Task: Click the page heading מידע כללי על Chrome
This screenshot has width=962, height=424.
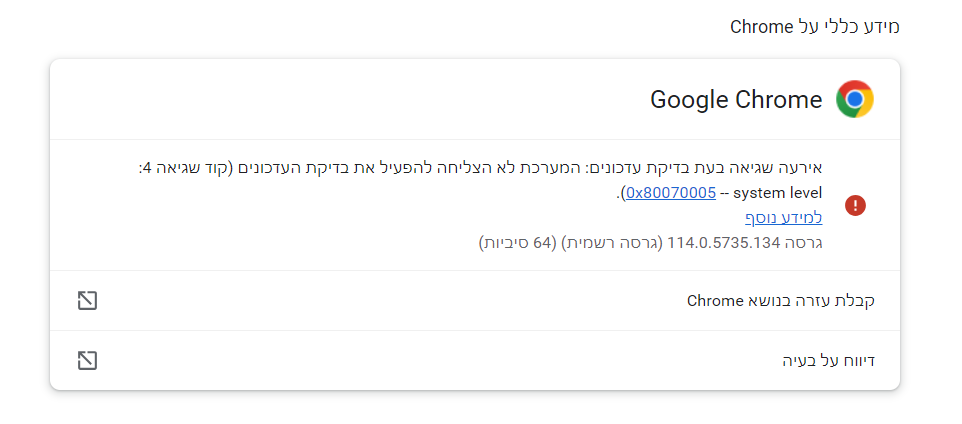Action: 815,28
